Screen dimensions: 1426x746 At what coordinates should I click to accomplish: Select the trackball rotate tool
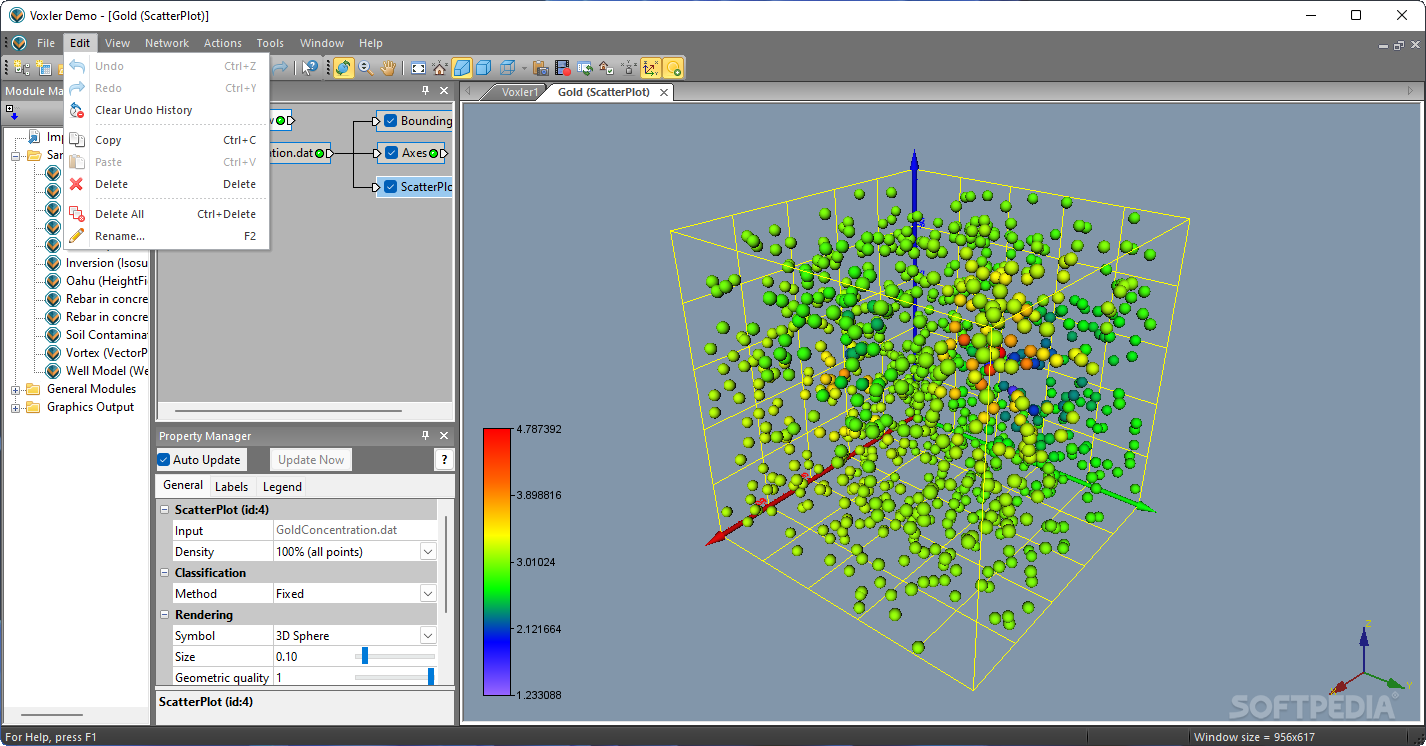point(344,67)
